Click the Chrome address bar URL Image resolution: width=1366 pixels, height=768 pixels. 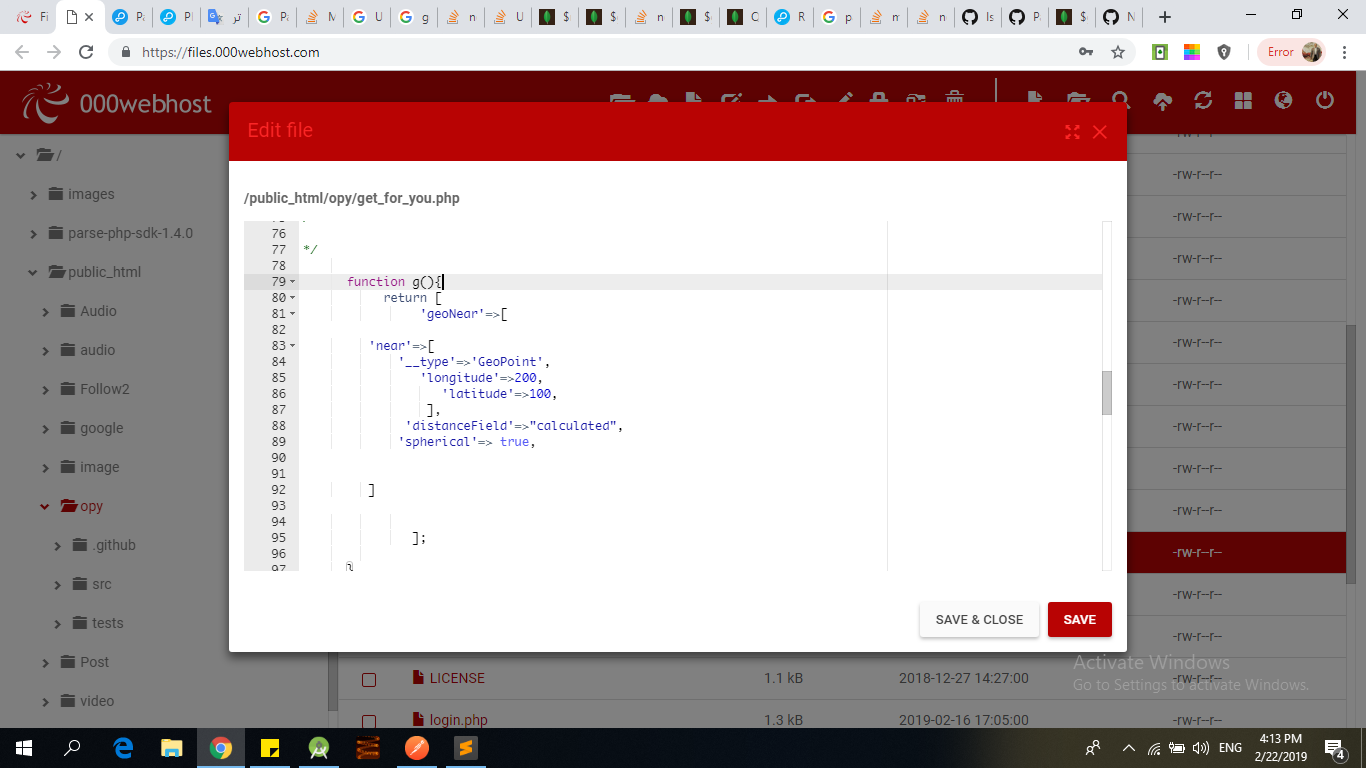tap(231, 52)
